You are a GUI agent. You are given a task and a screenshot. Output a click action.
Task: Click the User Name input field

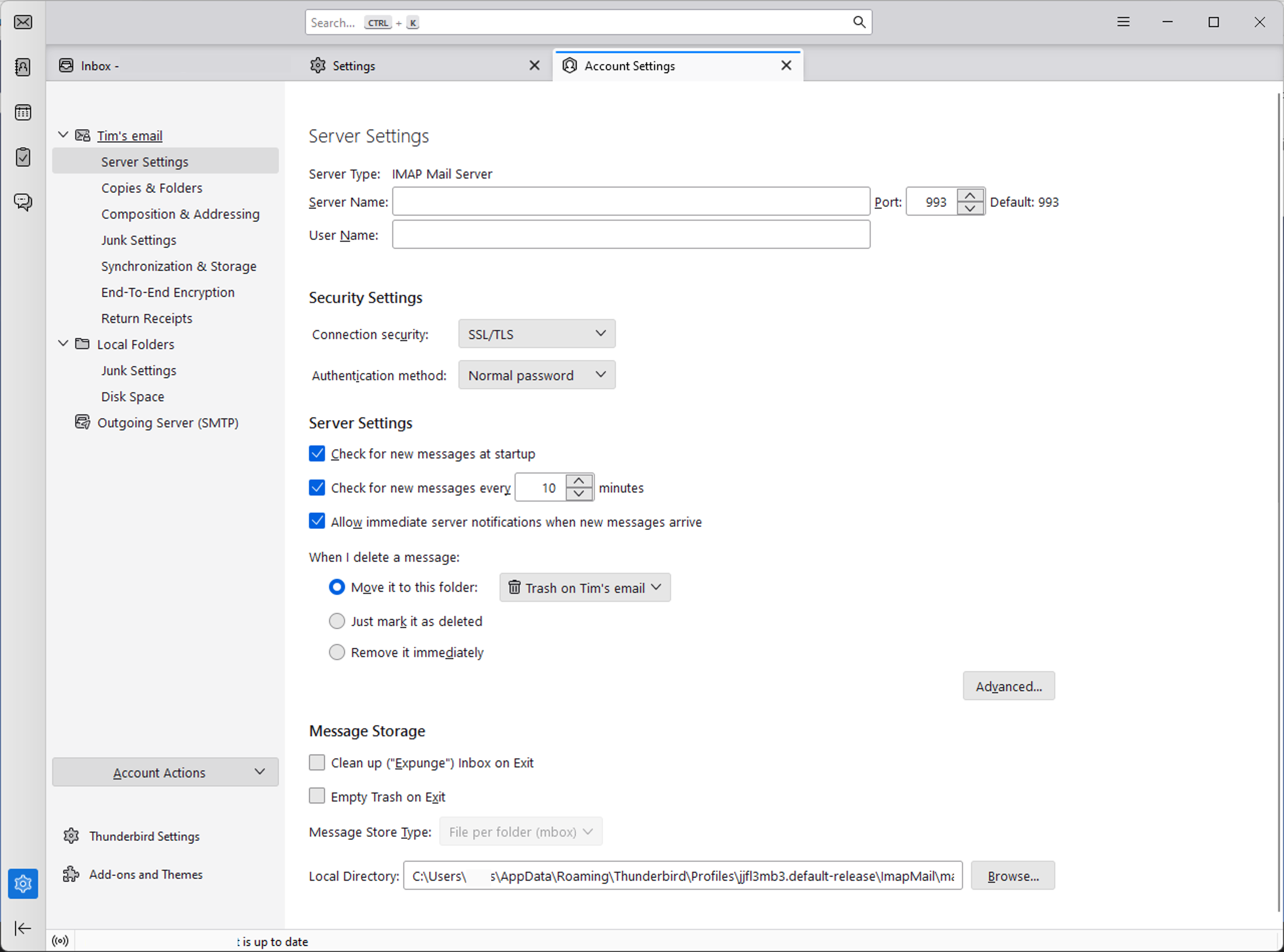[631, 234]
